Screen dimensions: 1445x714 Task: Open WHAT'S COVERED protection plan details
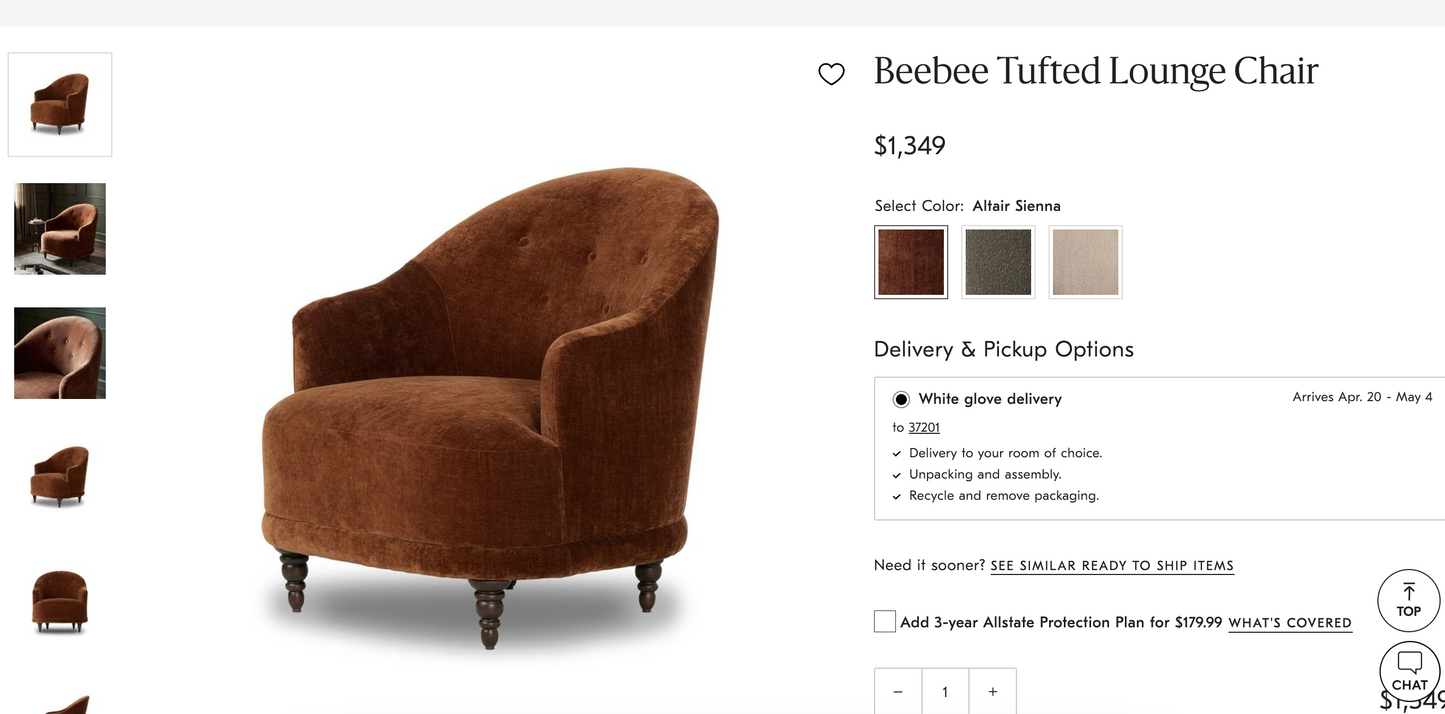1290,623
